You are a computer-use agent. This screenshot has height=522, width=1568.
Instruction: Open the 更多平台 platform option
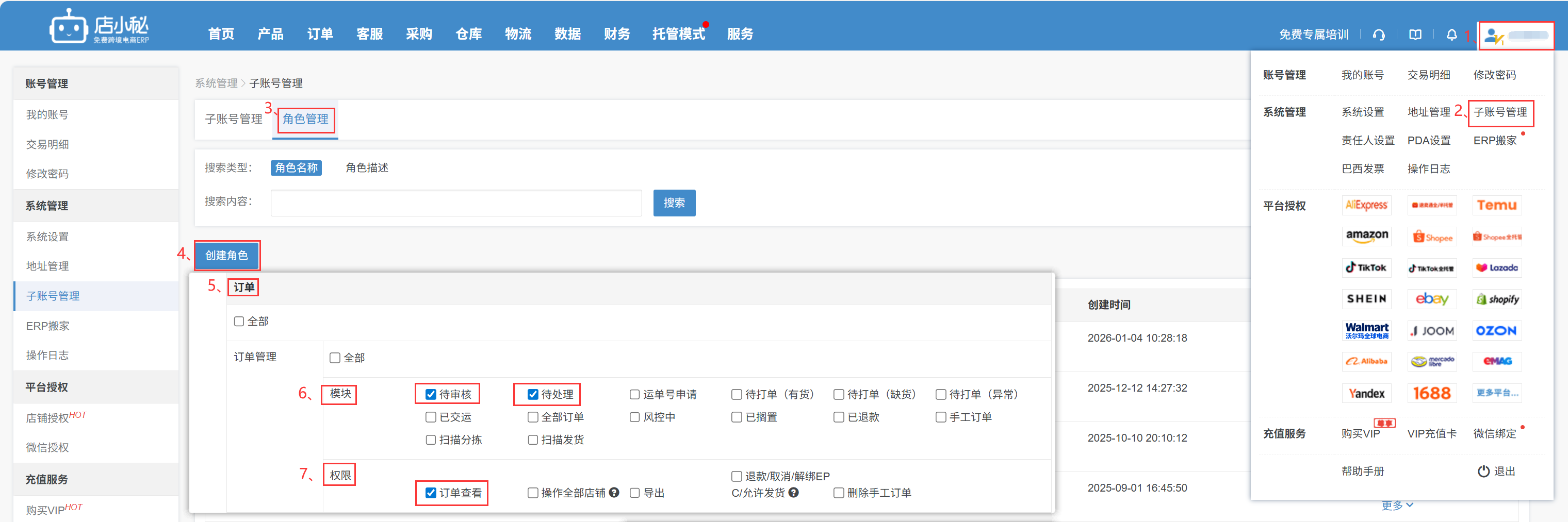[x=1497, y=393]
